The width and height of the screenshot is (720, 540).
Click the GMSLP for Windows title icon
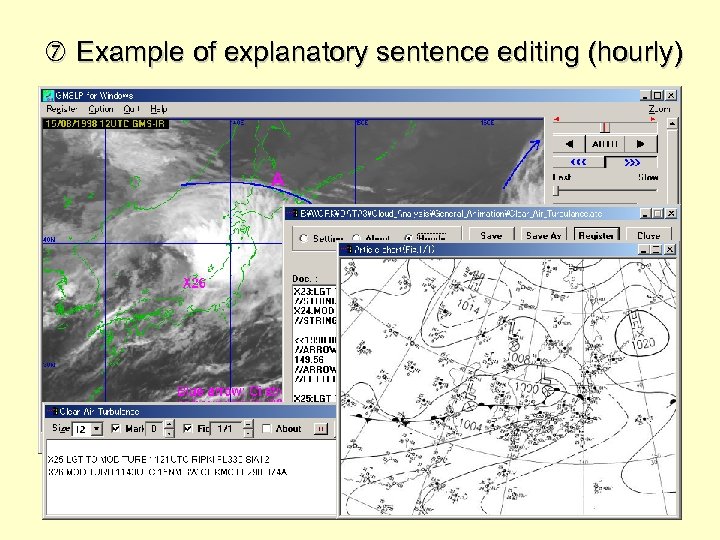click(48, 96)
